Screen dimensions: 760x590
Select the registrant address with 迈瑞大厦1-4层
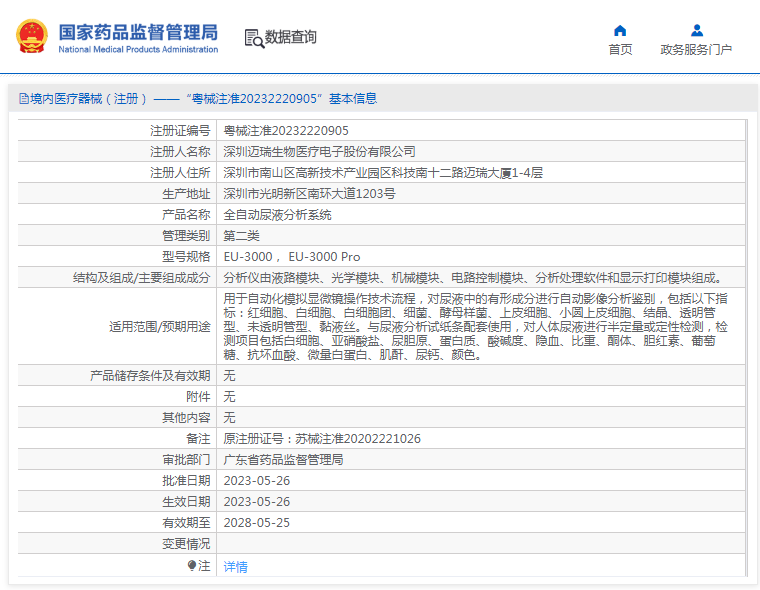[x=383, y=173]
